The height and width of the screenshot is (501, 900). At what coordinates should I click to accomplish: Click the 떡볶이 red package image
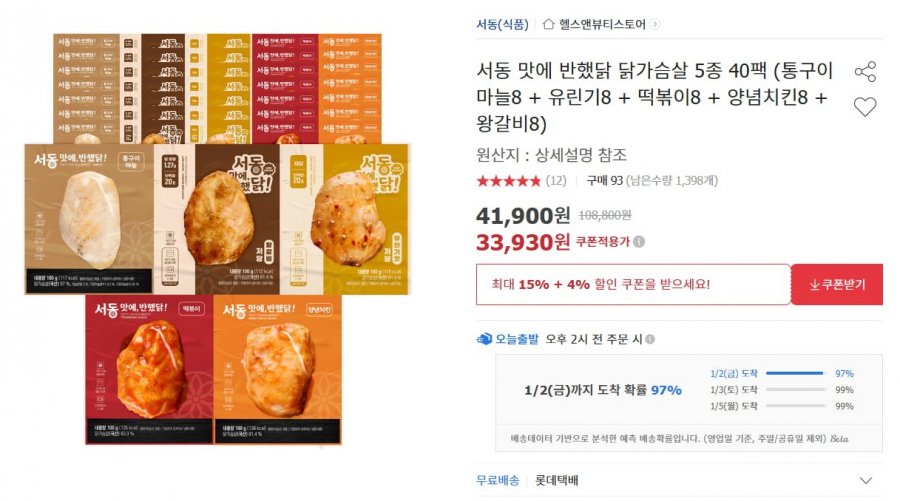pyautogui.click(x=149, y=370)
